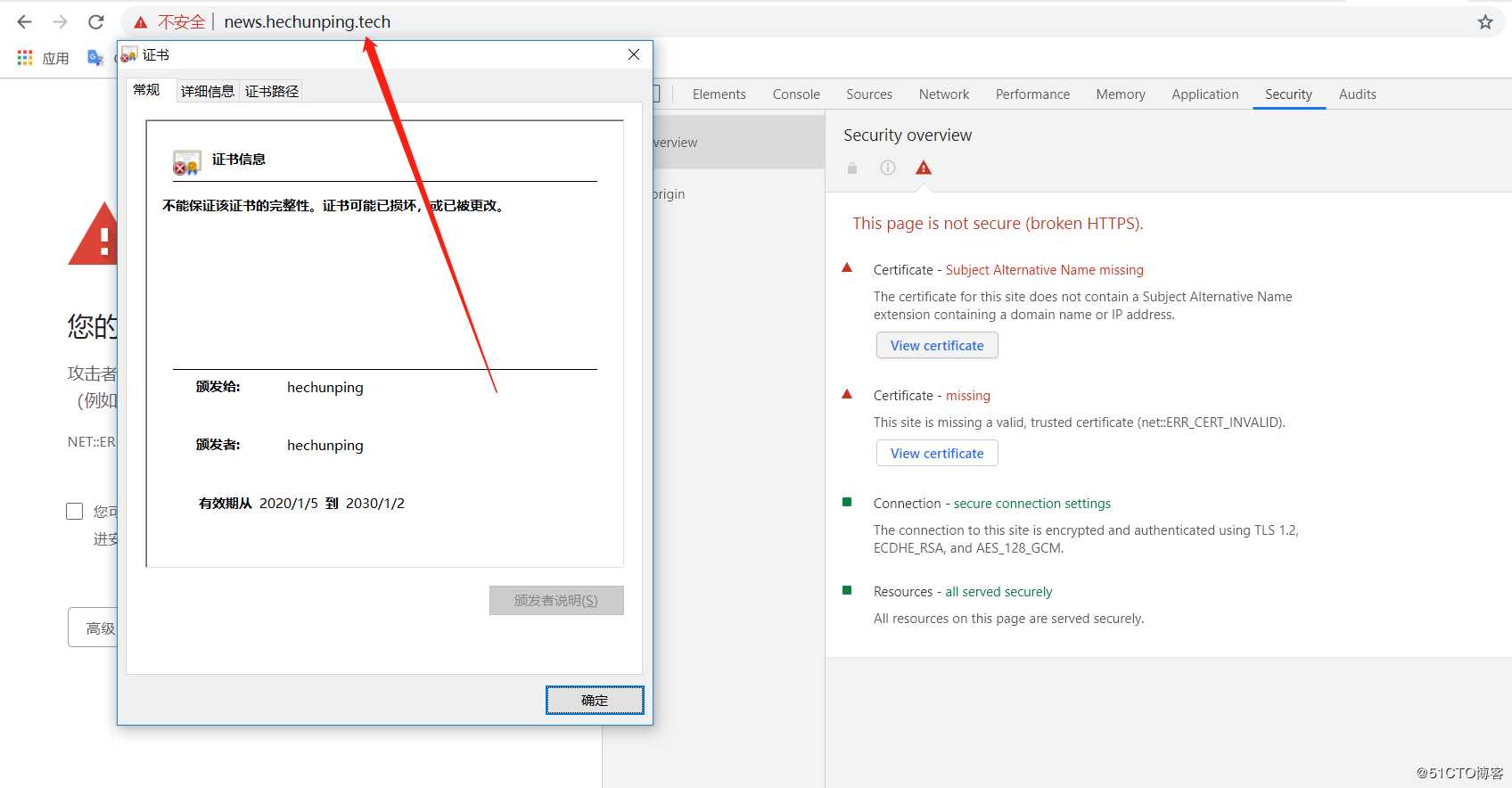The width and height of the screenshot is (1512, 788).
Task: Click the large red warning triangle on the error page
Action: pos(94,234)
